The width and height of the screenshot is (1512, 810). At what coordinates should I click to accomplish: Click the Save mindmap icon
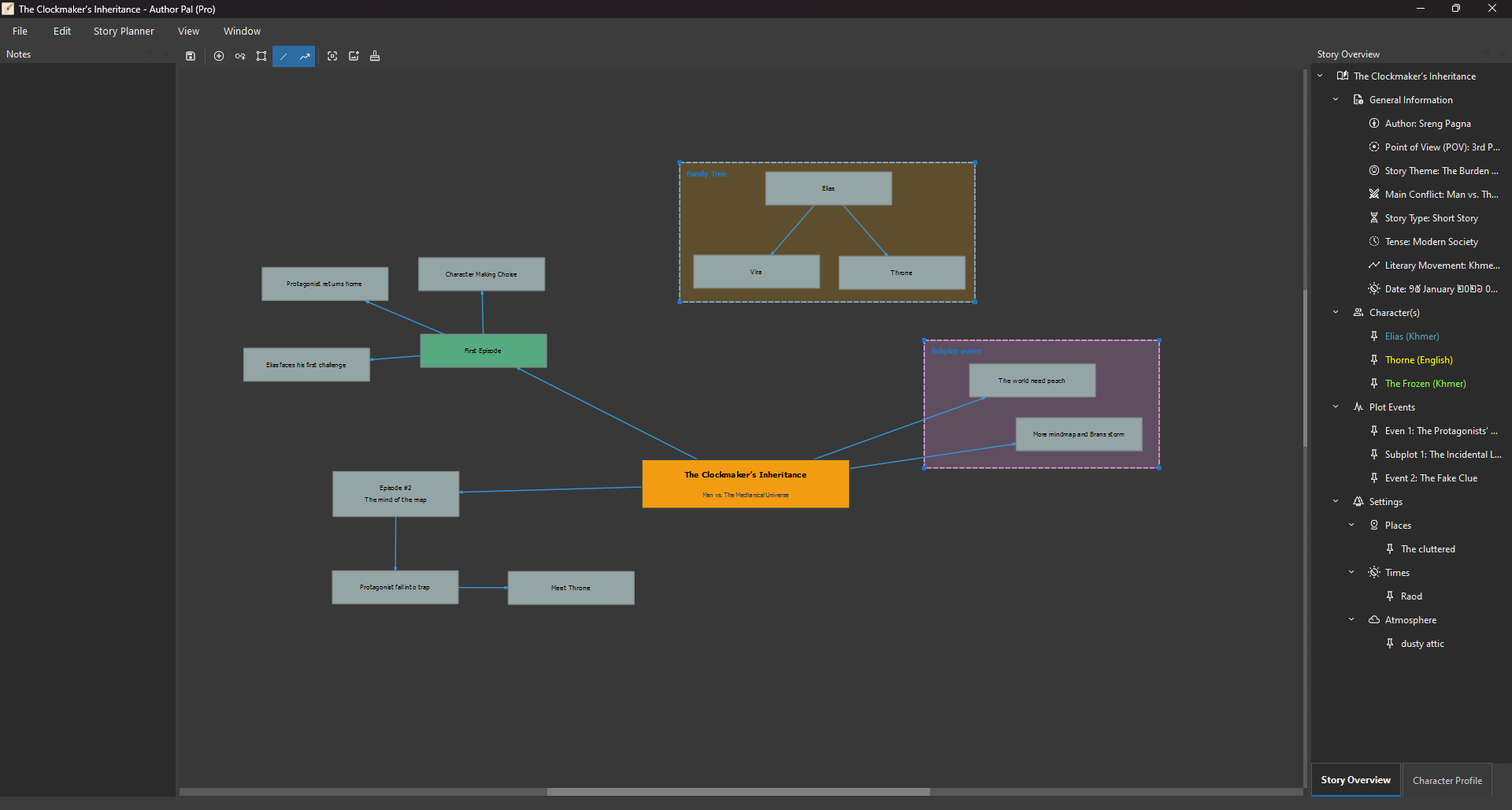coord(191,56)
